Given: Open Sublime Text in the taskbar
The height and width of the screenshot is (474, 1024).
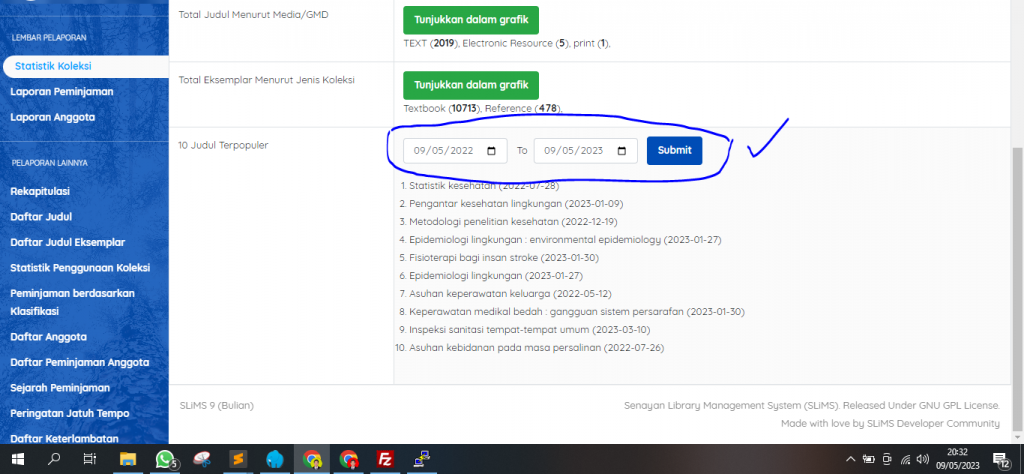Looking at the screenshot, I should (x=238, y=459).
